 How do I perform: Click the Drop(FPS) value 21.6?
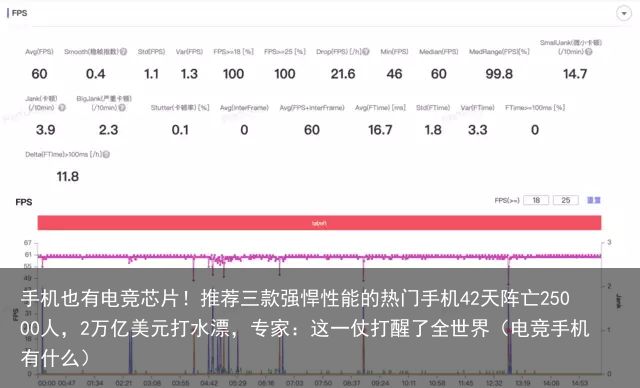(343, 74)
